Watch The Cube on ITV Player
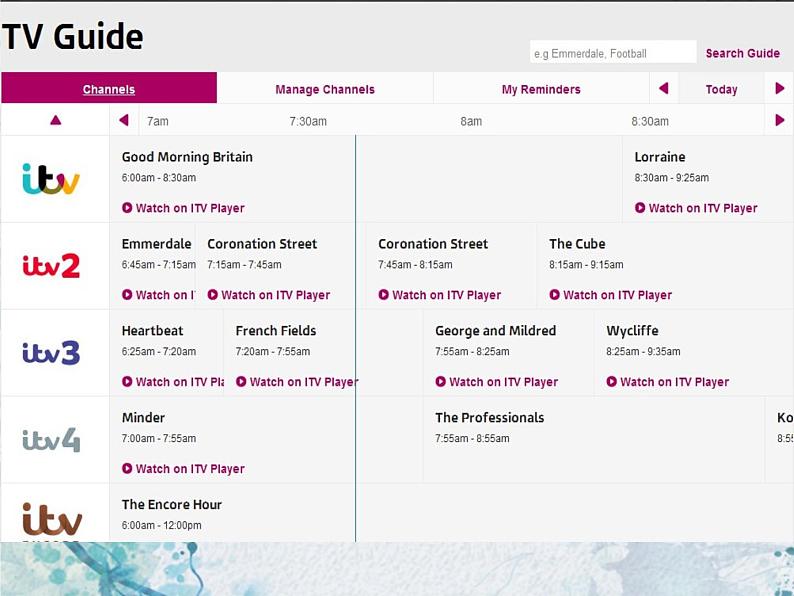The width and height of the screenshot is (794, 596). coord(611,295)
